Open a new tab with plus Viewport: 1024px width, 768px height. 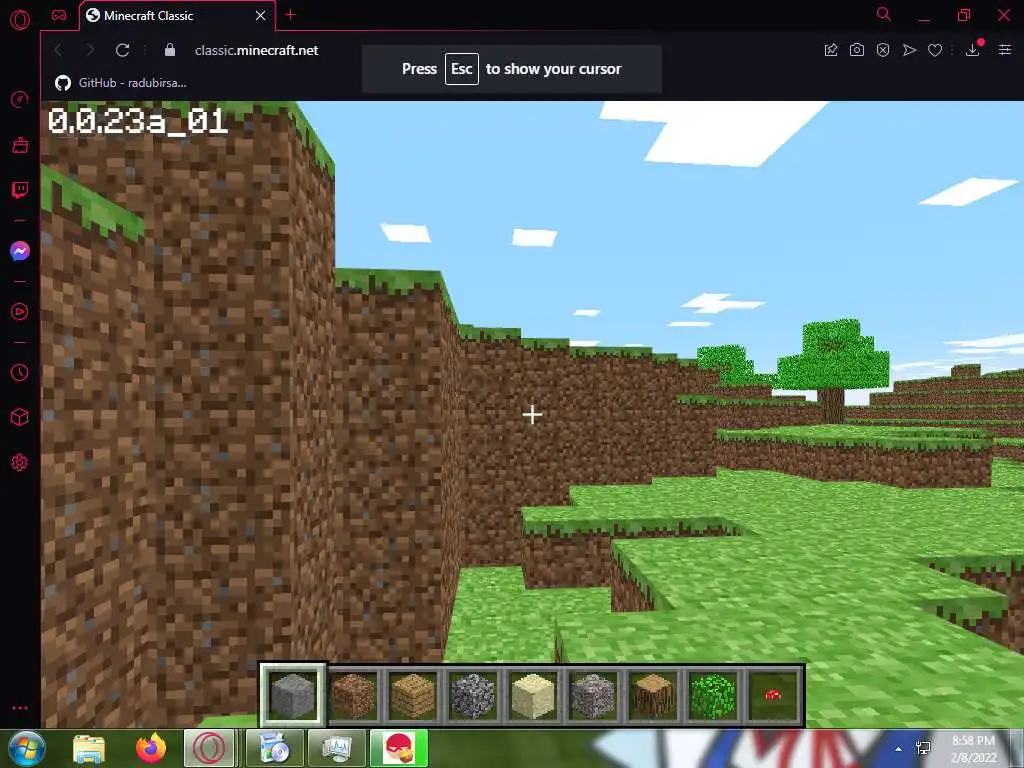click(291, 15)
